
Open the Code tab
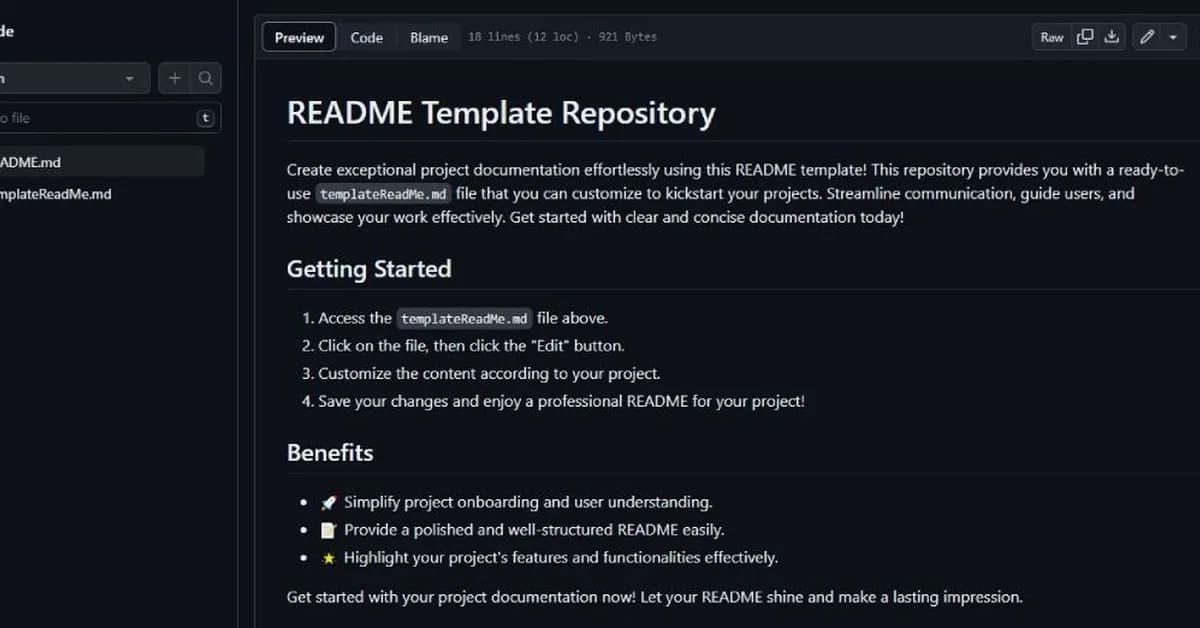tap(366, 37)
